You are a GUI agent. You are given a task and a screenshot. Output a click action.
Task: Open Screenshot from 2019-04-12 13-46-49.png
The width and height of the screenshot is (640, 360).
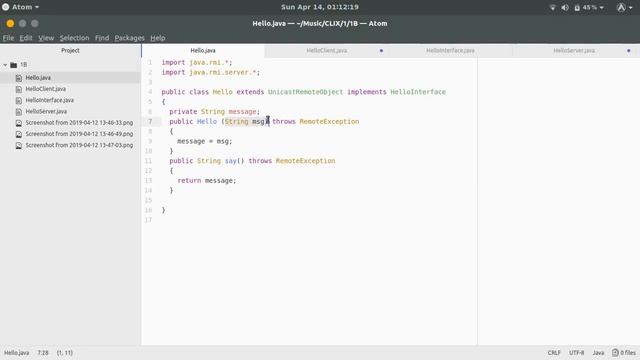[79, 134]
